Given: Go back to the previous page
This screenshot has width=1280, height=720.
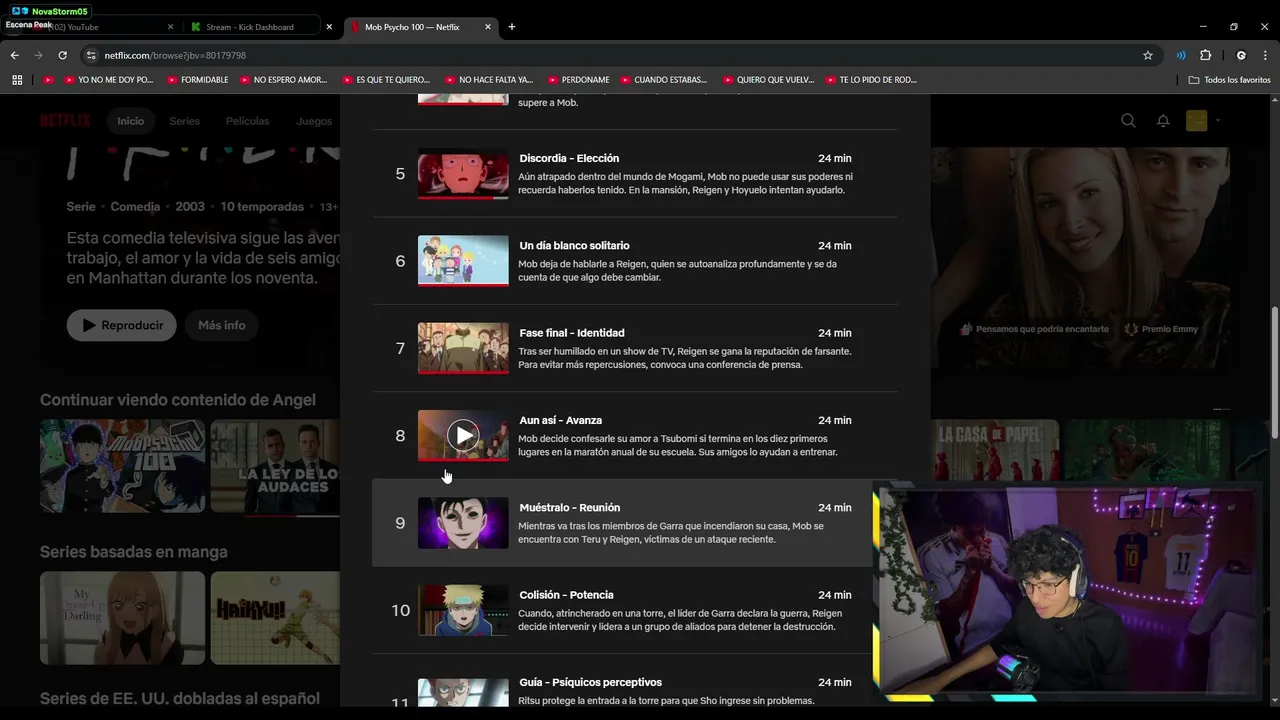Looking at the screenshot, I should point(14,55).
